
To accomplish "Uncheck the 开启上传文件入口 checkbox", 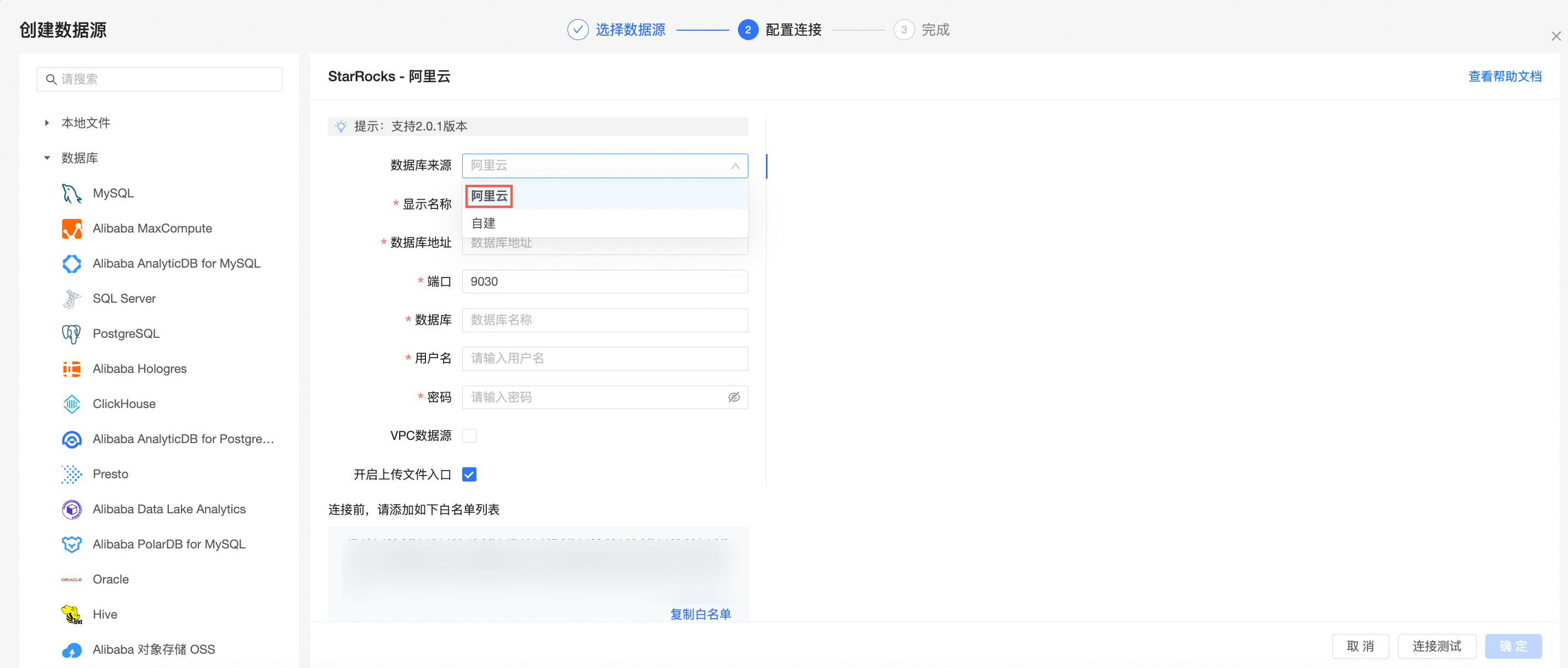I will tap(469, 475).
